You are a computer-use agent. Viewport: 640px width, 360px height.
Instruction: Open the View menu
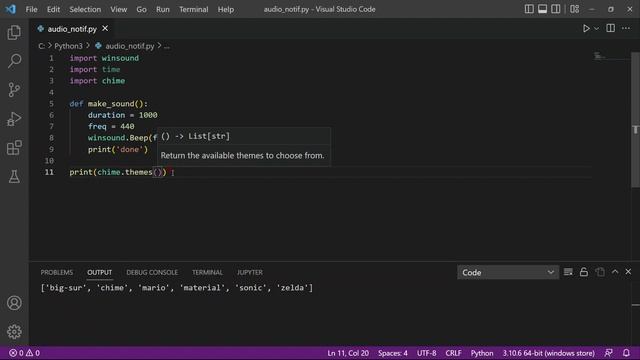[118, 9]
